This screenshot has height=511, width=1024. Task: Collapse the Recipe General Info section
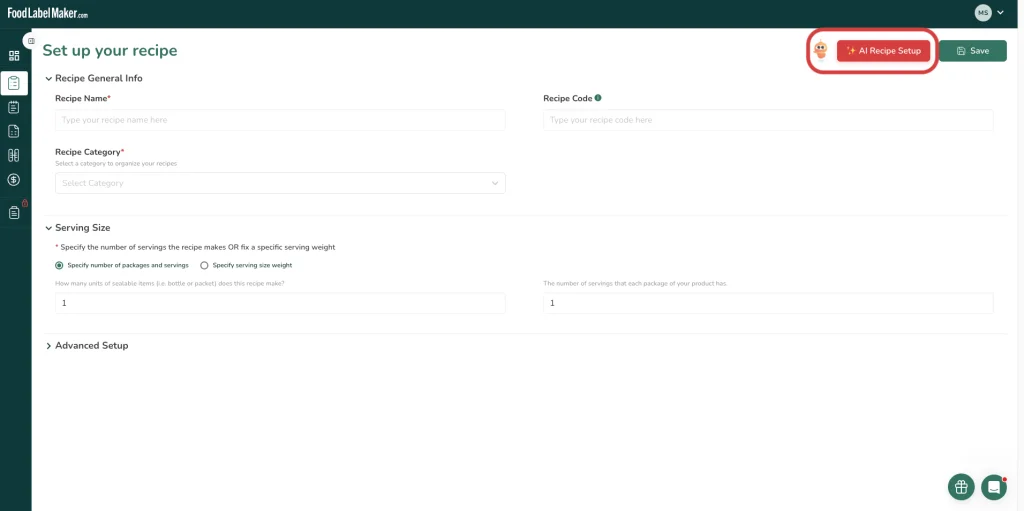click(x=48, y=78)
